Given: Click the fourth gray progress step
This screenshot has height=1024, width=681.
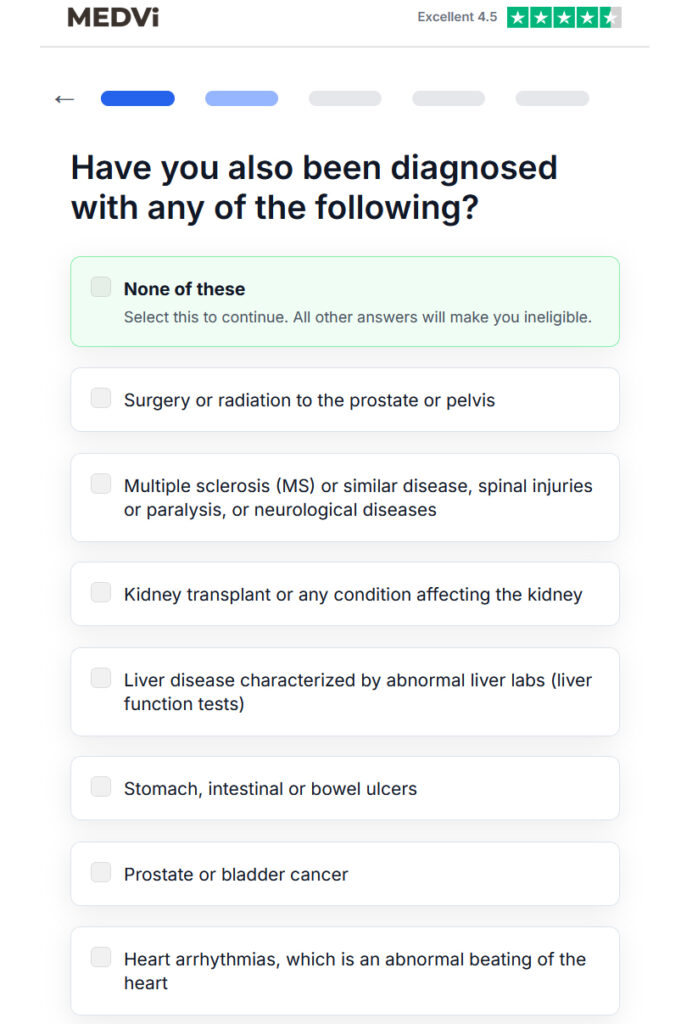Looking at the screenshot, I should tap(449, 99).
